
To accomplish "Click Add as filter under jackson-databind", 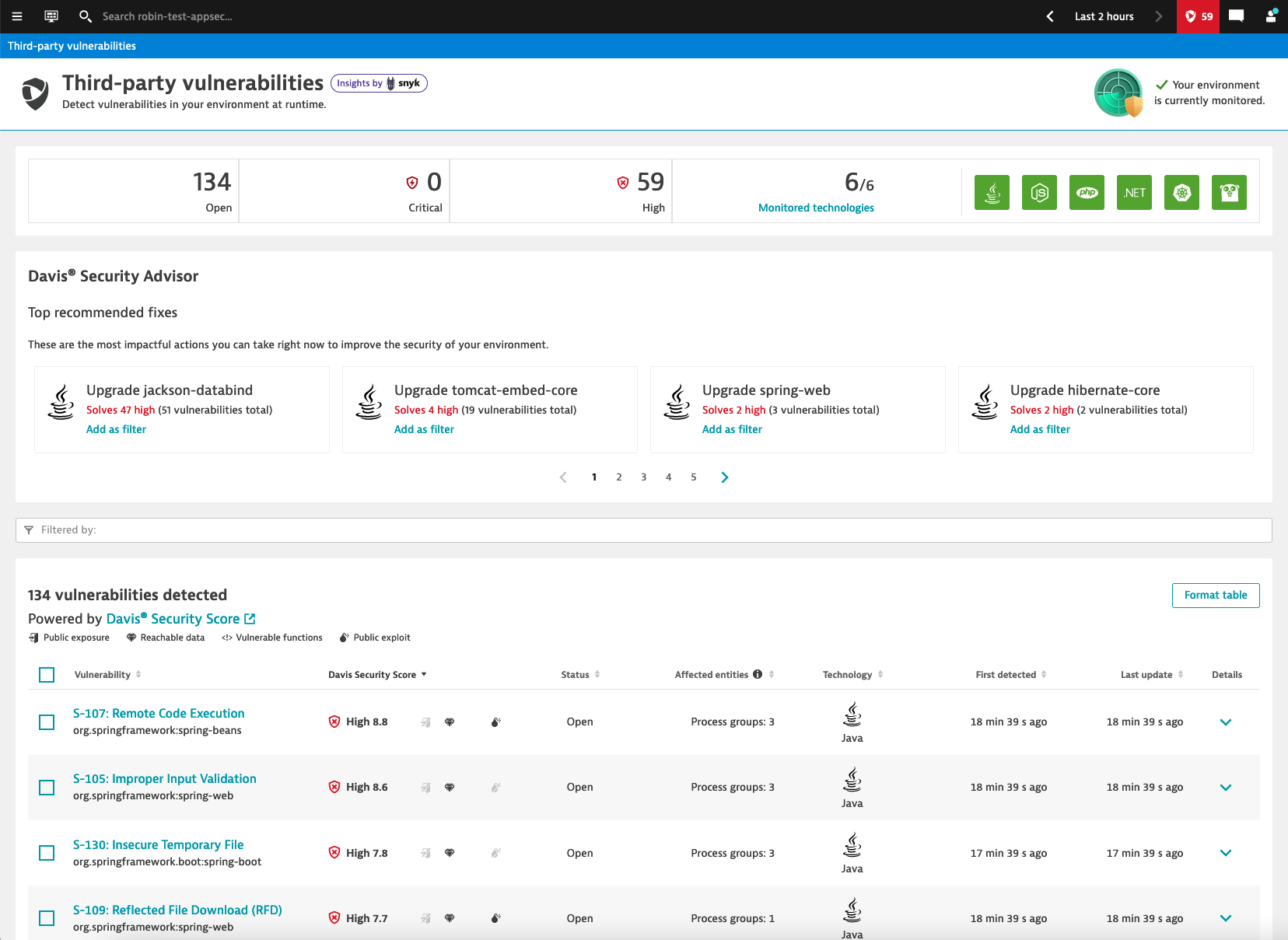I will [x=116, y=429].
